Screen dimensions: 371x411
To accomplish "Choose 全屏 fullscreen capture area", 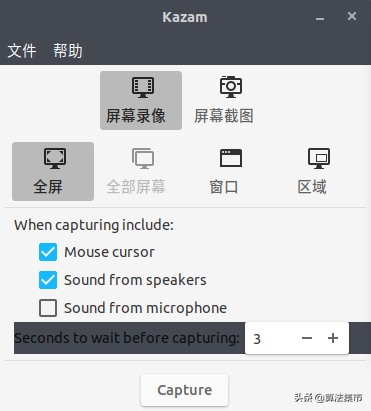I will coord(53,171).
